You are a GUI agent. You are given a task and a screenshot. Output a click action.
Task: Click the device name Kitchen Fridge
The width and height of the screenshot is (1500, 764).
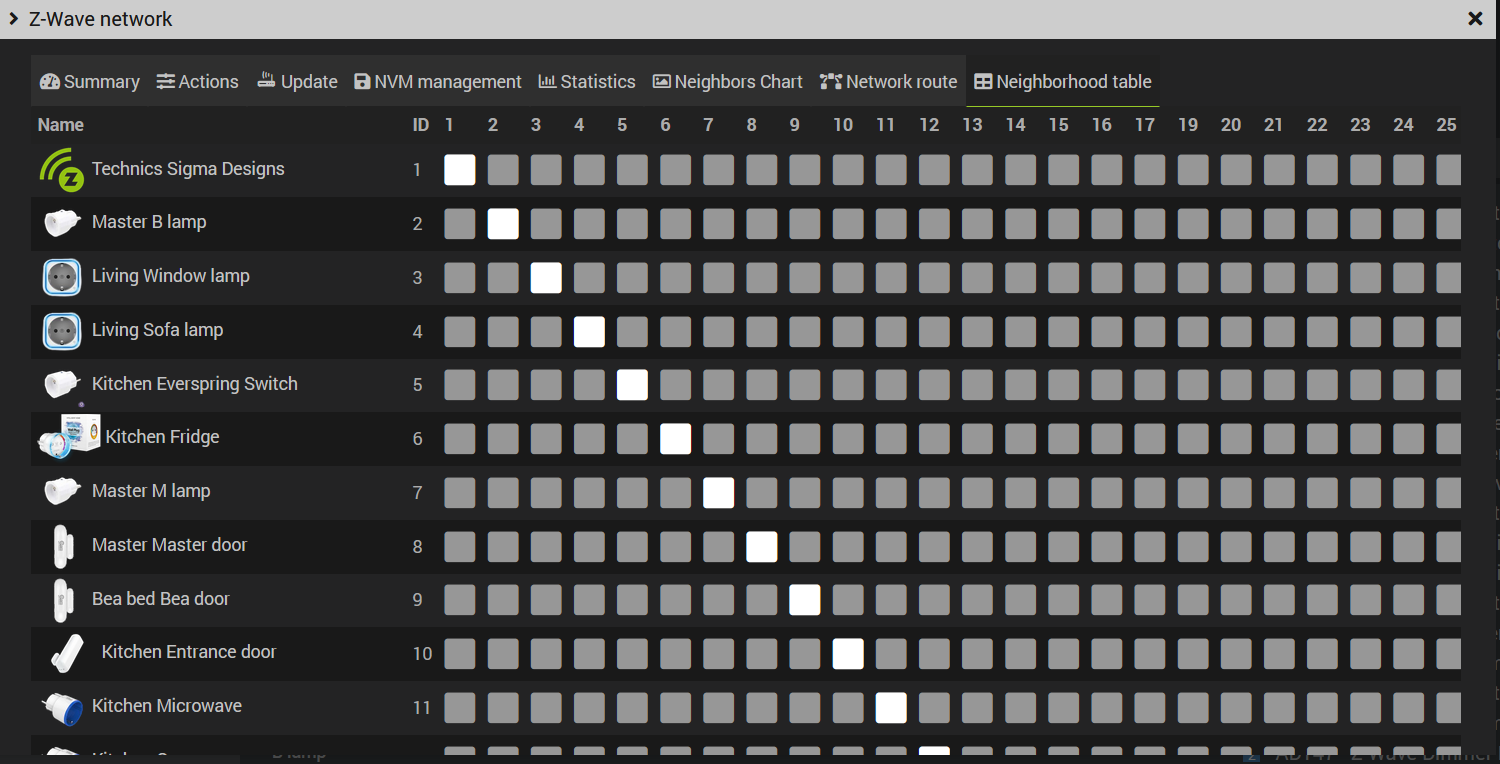162,437
